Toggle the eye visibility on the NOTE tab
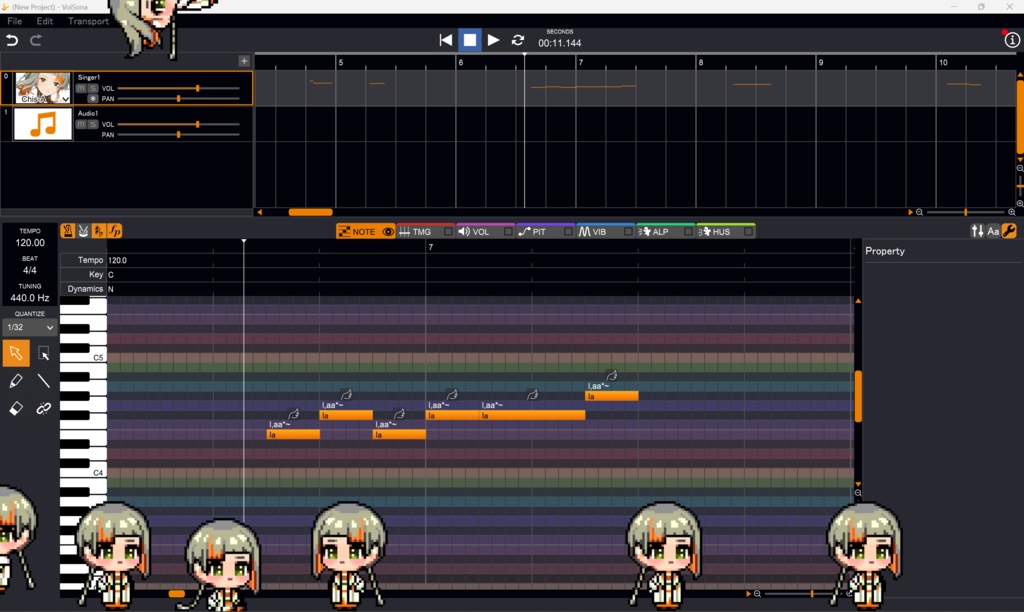The height and width of the screenshot is (612, 1024). (387, 231)
